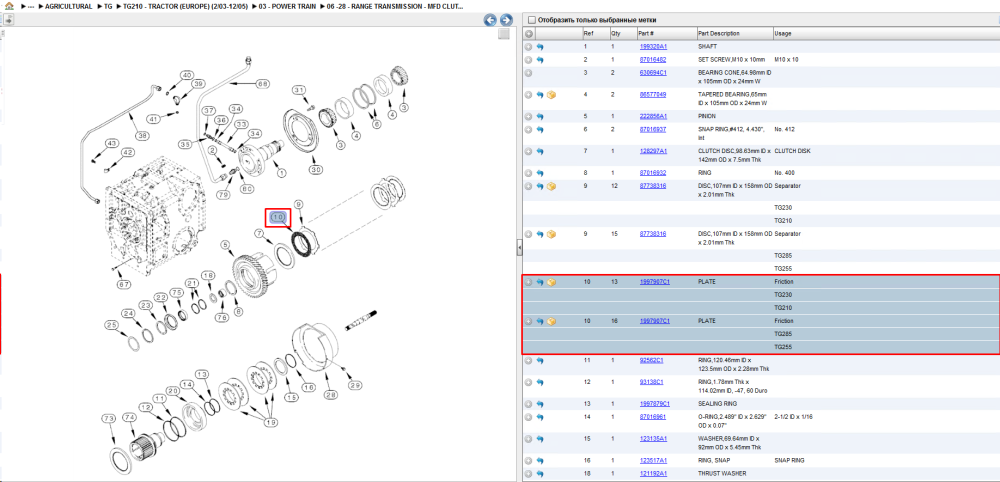Click the Ref column header

coord(587,33)
